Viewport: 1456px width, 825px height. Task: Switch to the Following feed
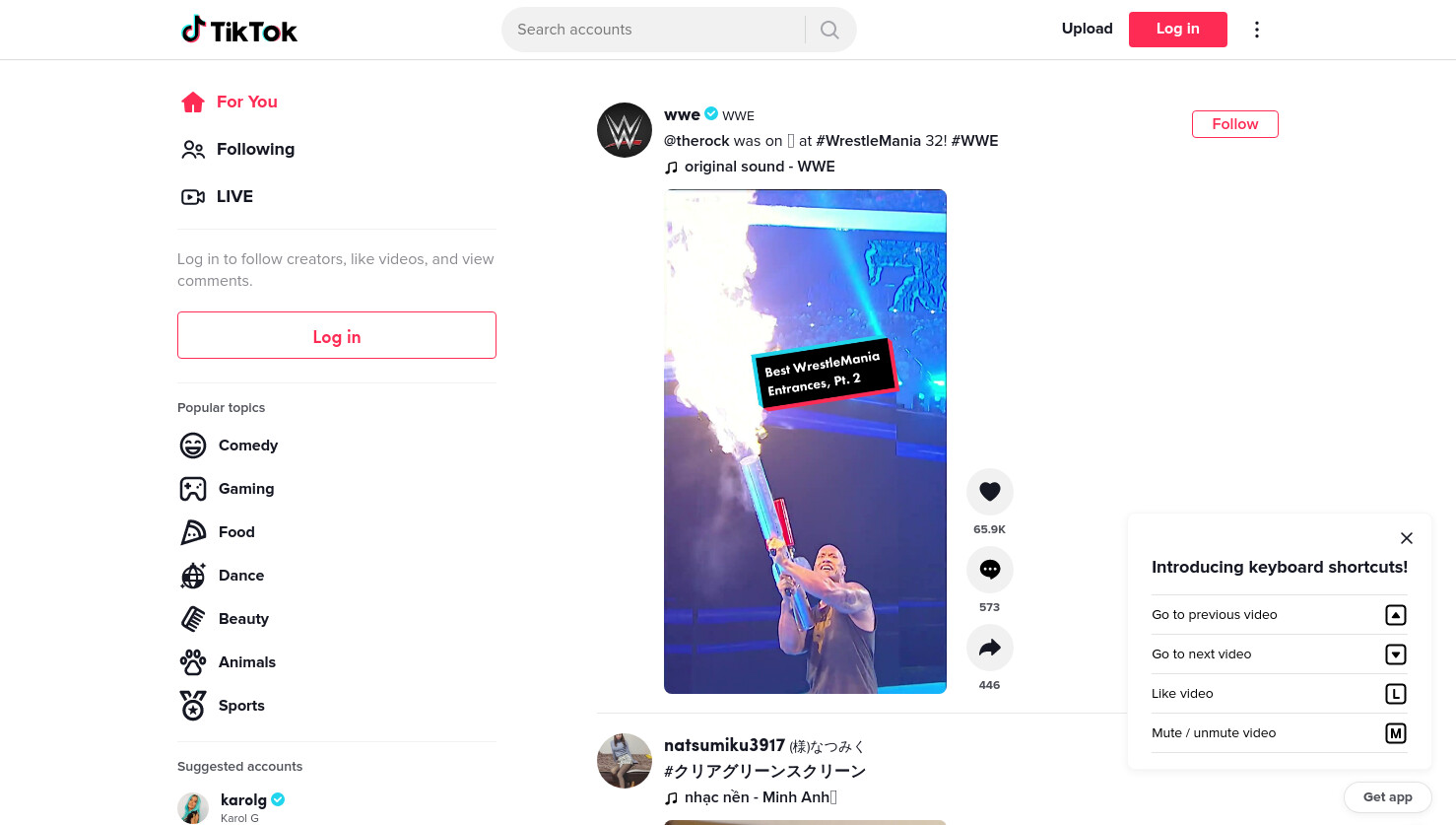(x=237, y=149)
